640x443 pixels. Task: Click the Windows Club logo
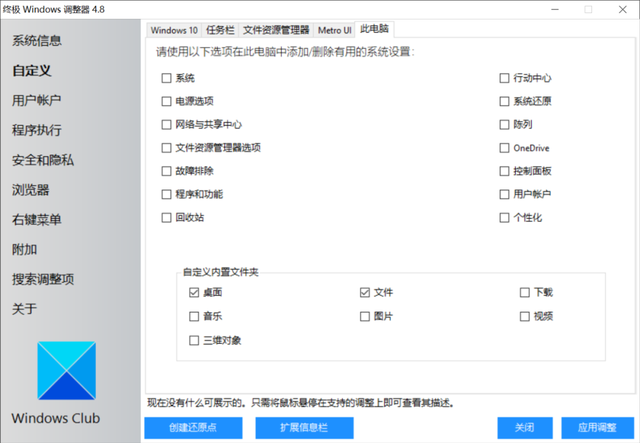coord(67,370)
